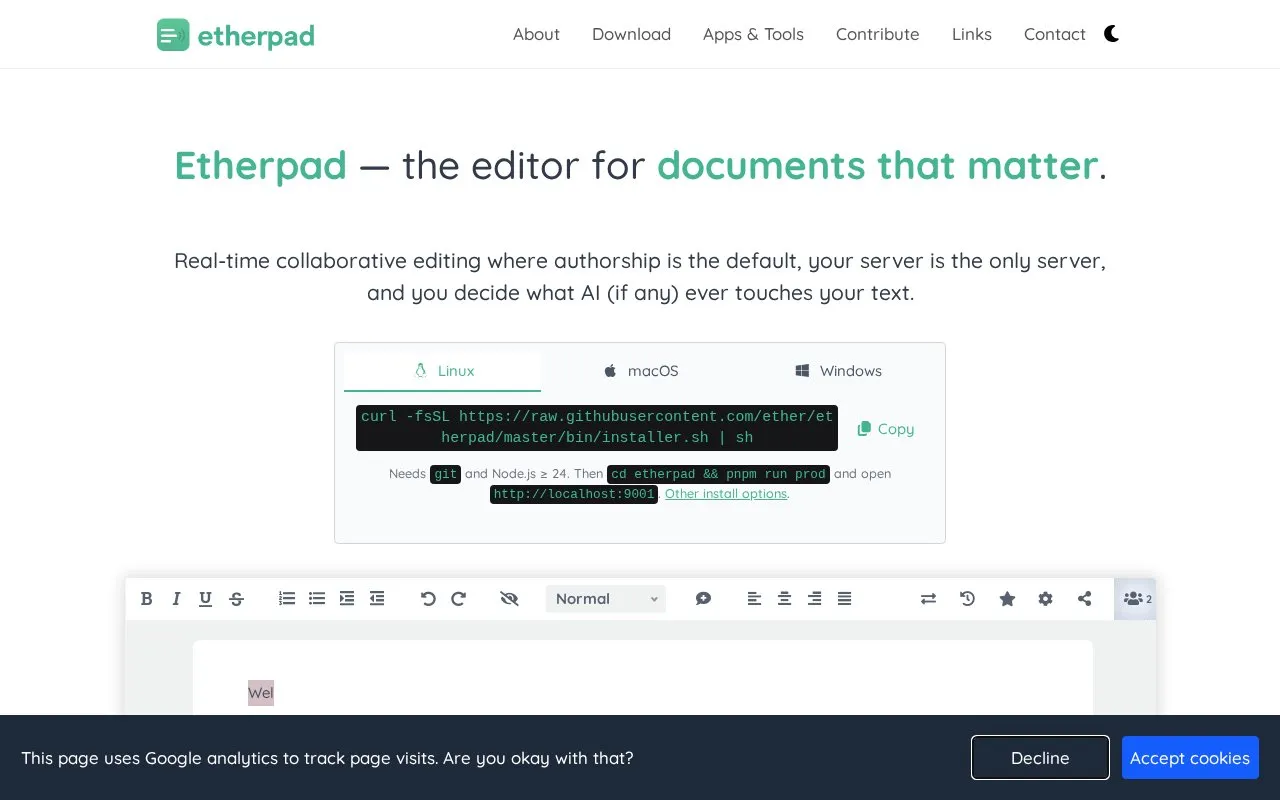Decline Google analytics cookies
The image size is (1280, 800).
[x=1040, y=758]
